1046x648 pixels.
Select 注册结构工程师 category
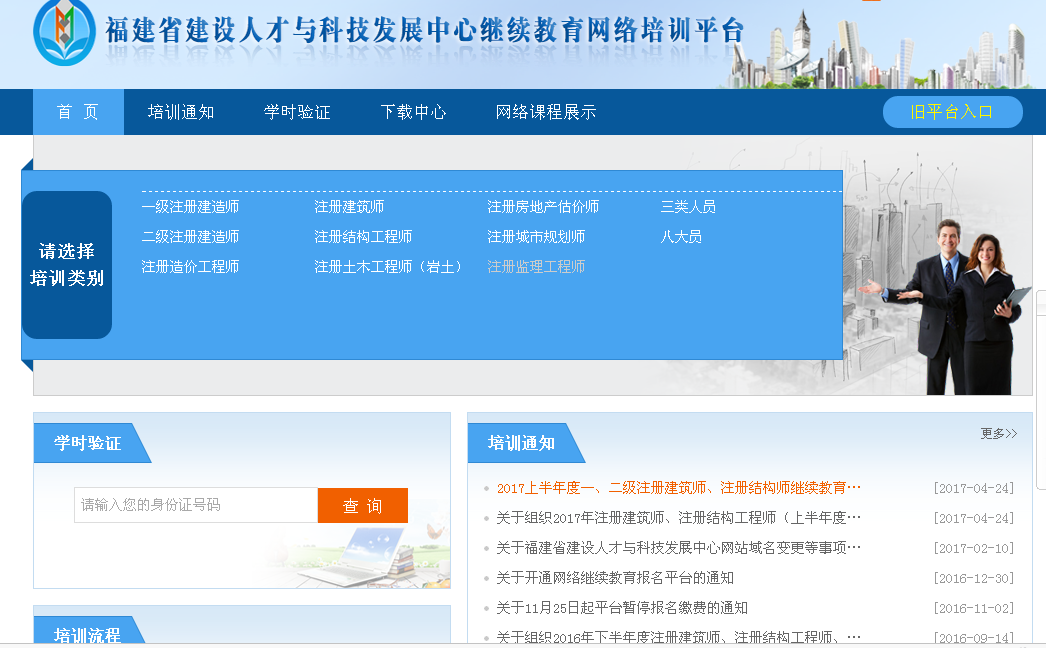pyautogui.click(x=363, y=237)
